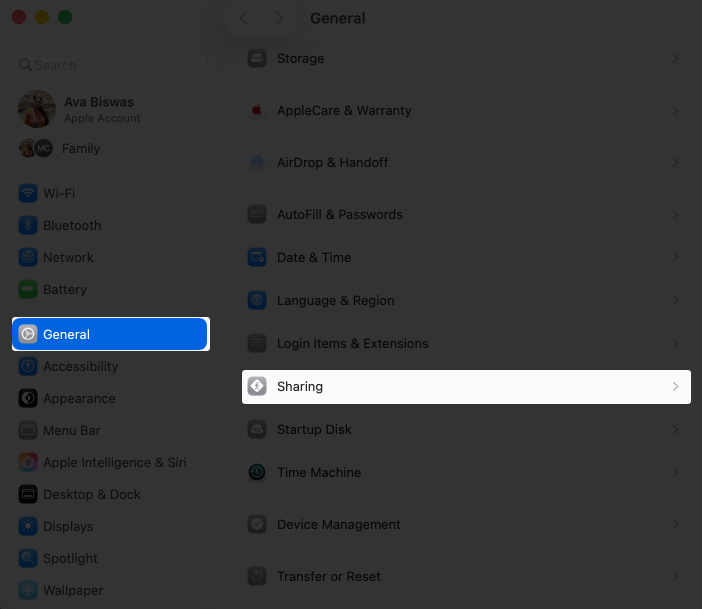Select Wallpaper label in the sidebar
This screenshot has height=609, width=702.
tap(73, 591)
